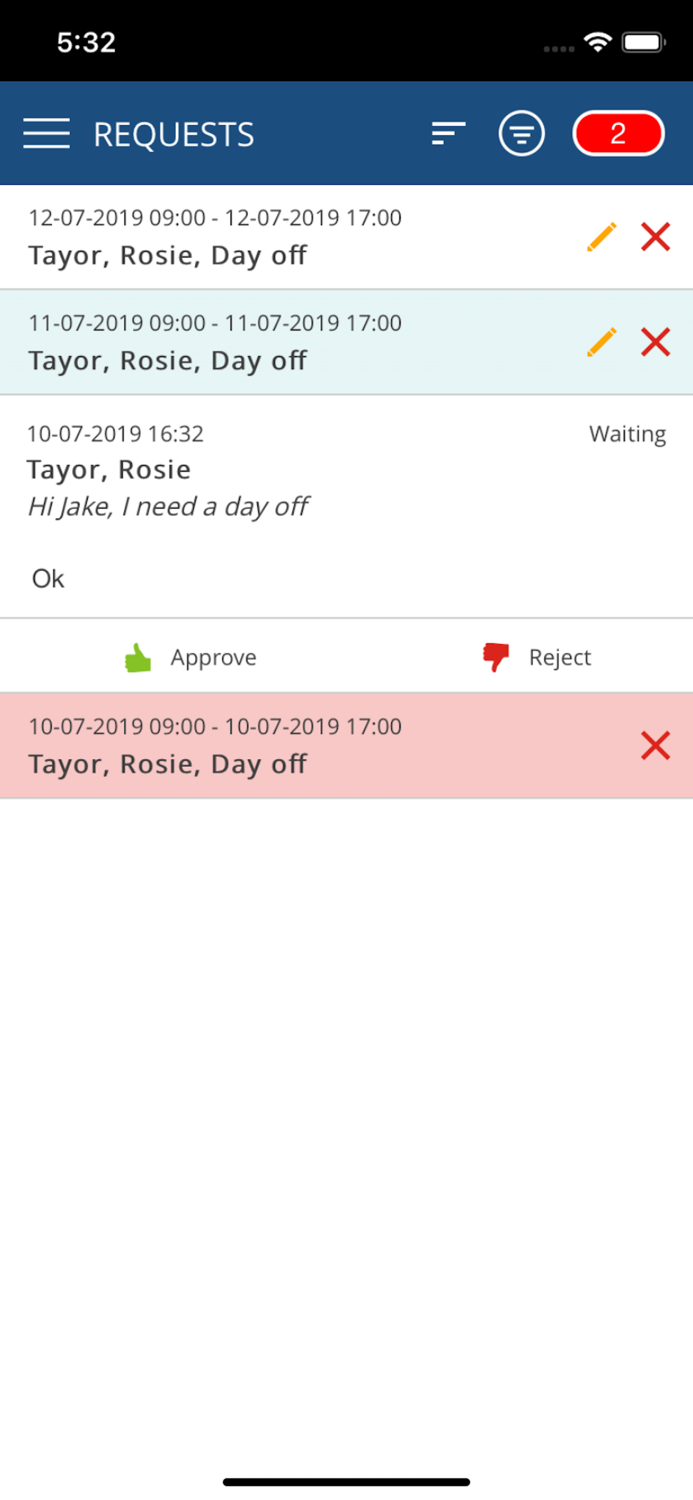Image resolution: width=693 pixels, height=1500 pixels.
Task: Click the Ok reply text field
Action: pyautogui.click(x=47, y=578)
